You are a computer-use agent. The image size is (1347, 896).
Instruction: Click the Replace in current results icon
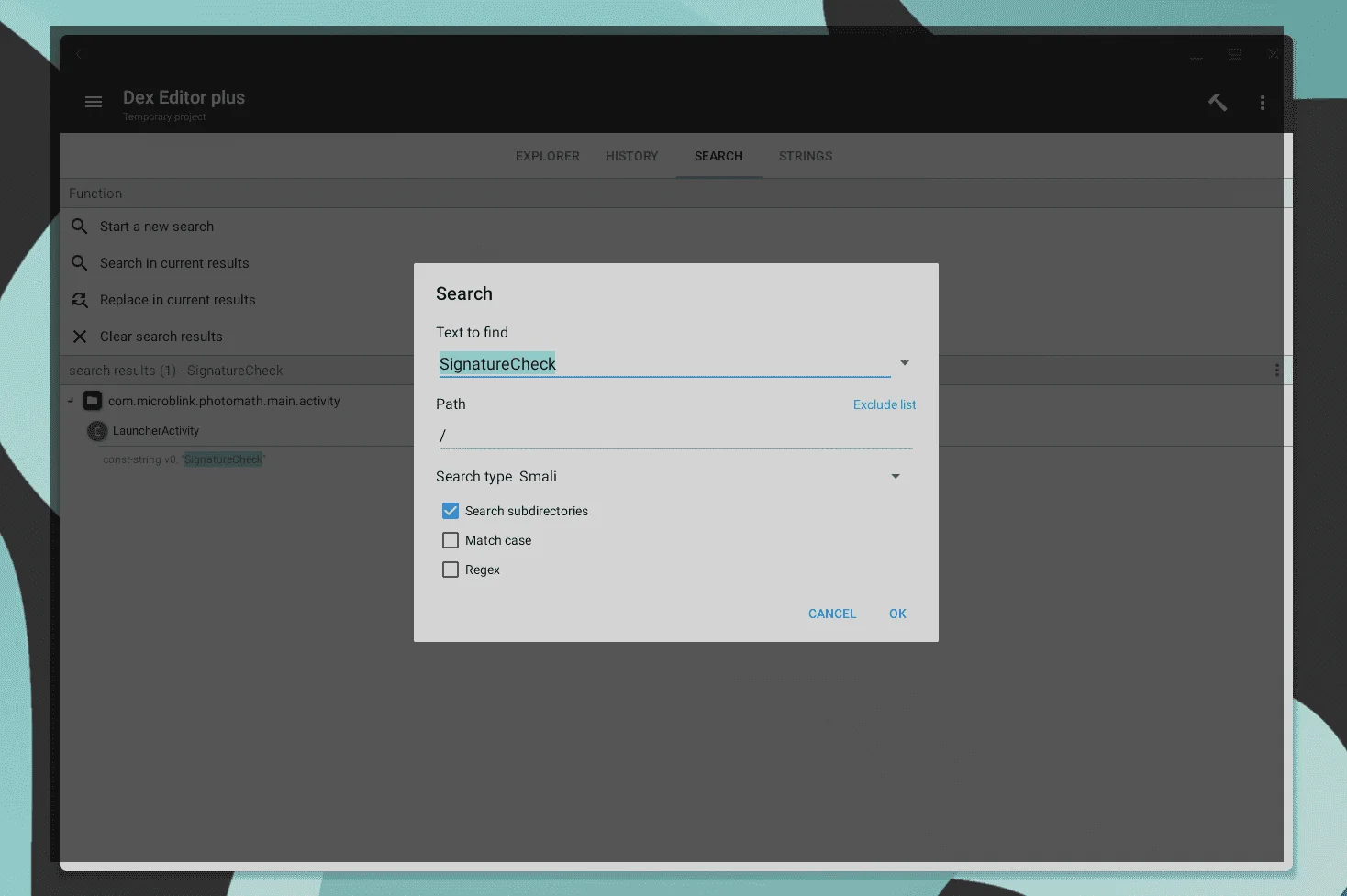tap(80, 300)
